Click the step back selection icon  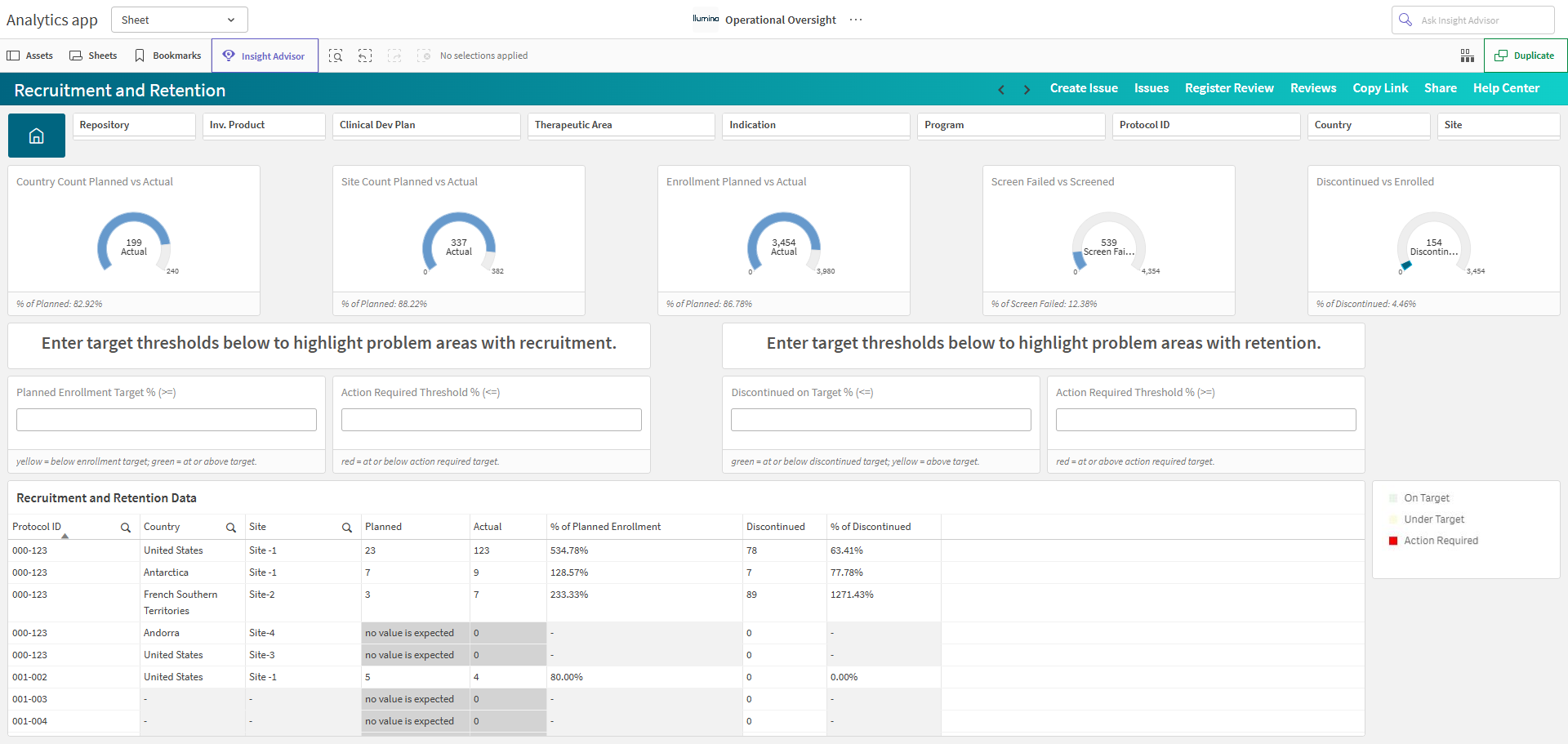(365, 56)
